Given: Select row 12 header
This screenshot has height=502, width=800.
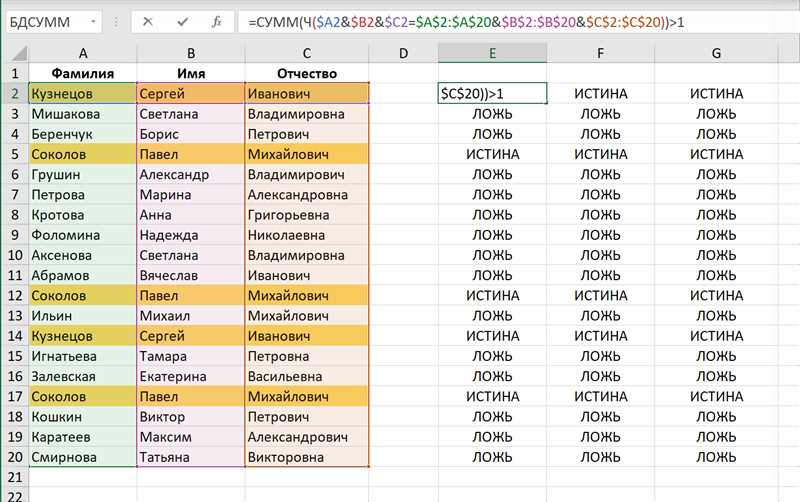Looking at the screenshot, I should pos(15,295).
